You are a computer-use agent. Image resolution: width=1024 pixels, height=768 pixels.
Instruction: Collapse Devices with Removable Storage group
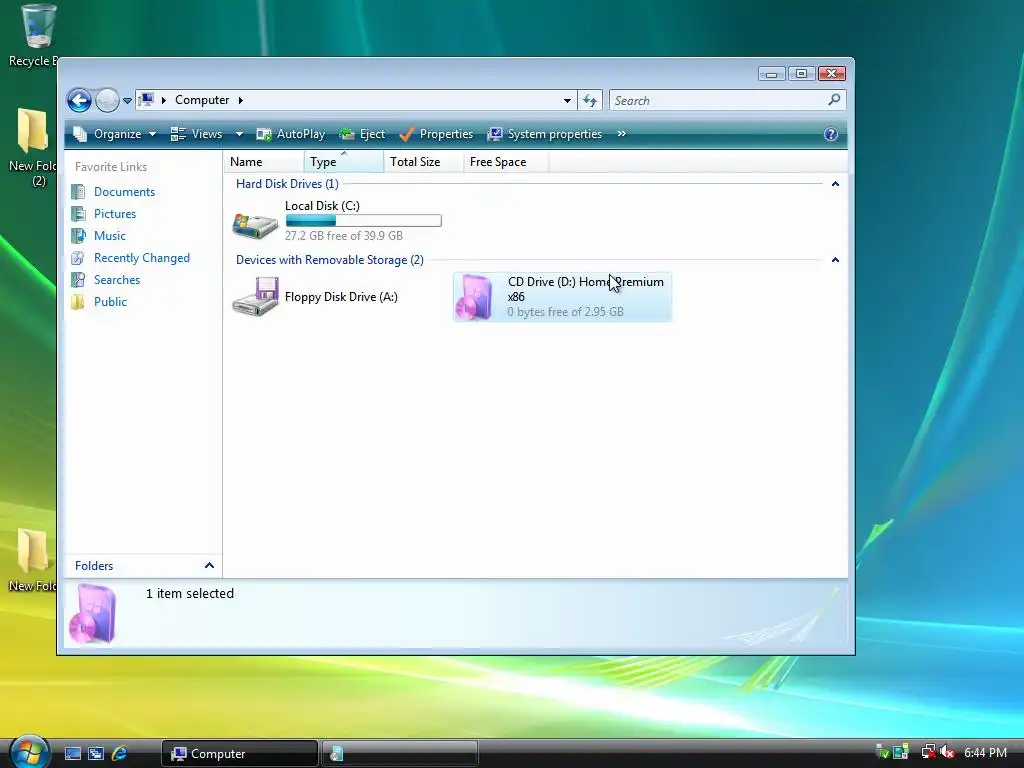tap(835, 260)
